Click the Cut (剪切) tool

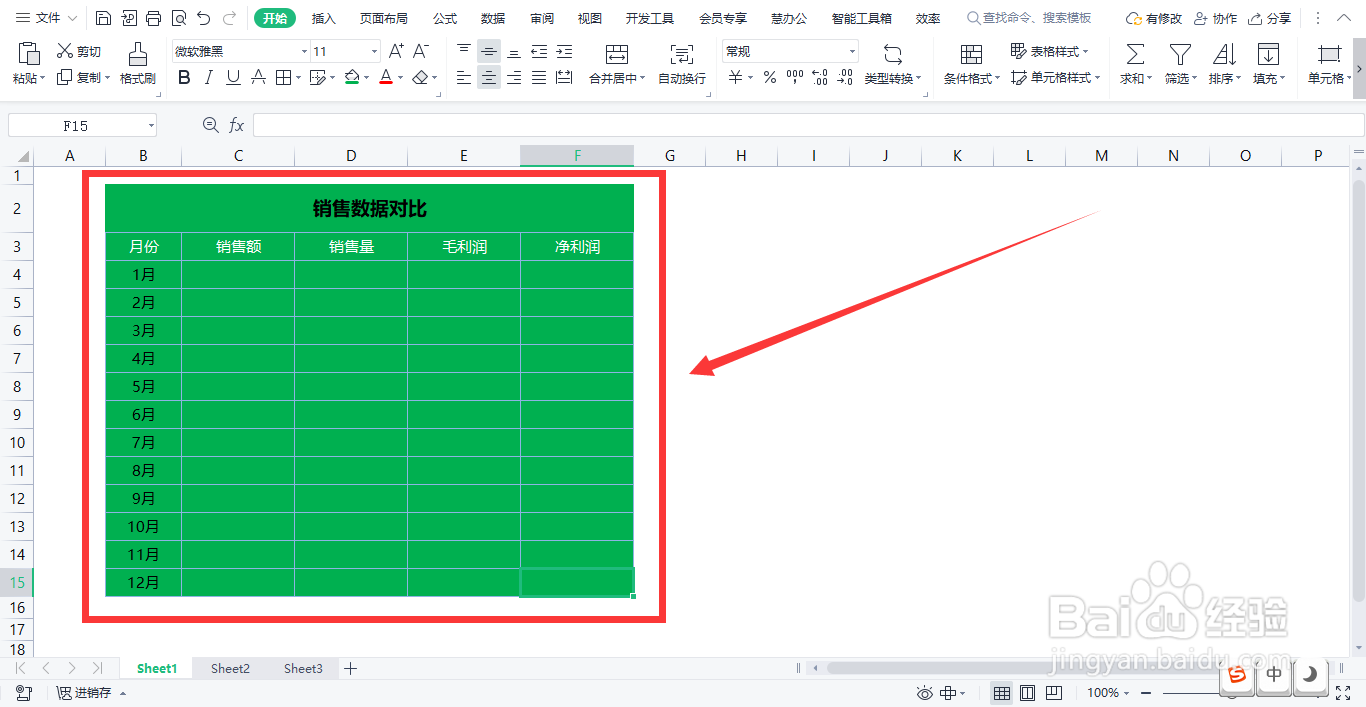tap(78, 51)
